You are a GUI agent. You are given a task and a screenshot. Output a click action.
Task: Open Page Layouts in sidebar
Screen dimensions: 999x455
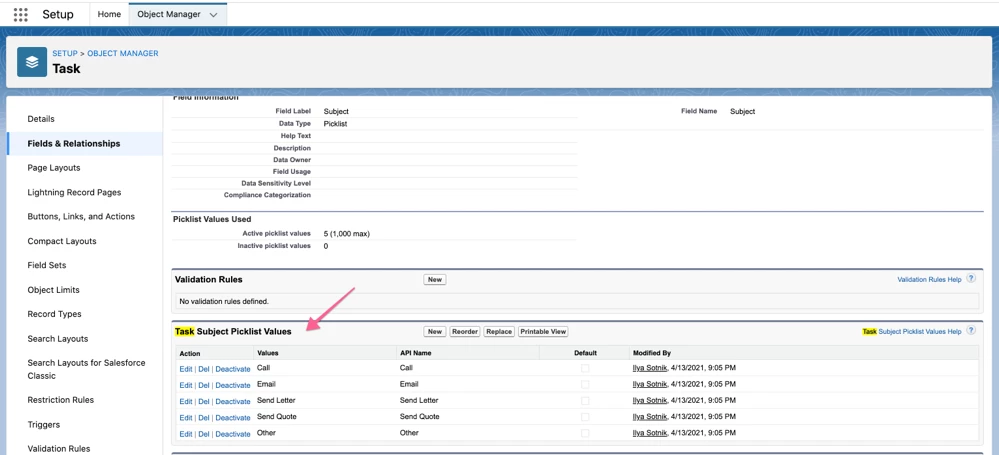(54, 168)
